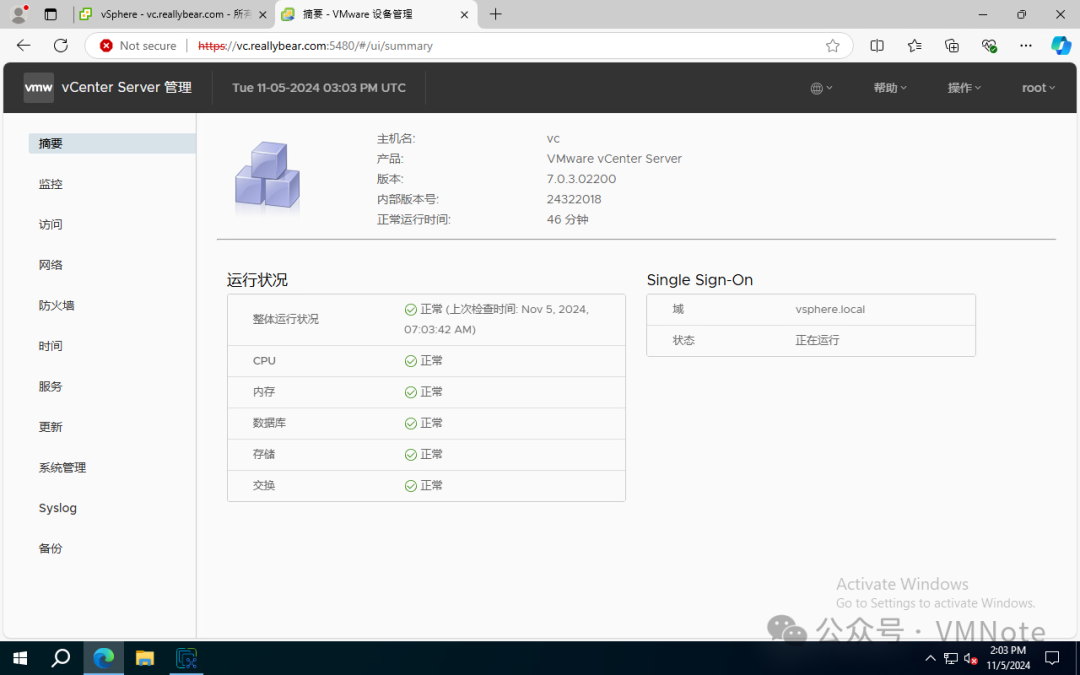Click the 正在运行 SSO status text
Screen dimensions: 1080x675
[x=817, y=340]
